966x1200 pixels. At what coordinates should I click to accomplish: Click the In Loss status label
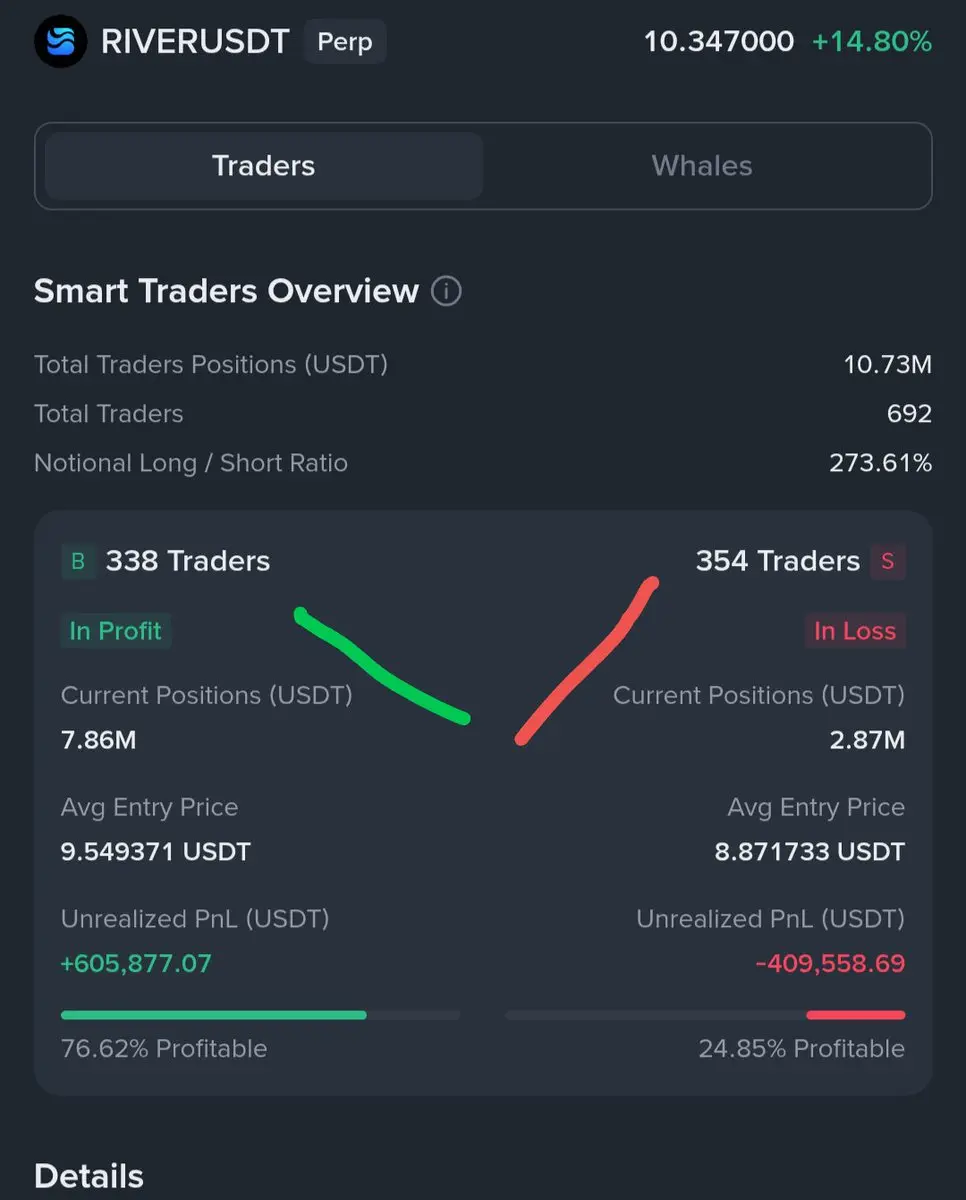pos(855,631)
